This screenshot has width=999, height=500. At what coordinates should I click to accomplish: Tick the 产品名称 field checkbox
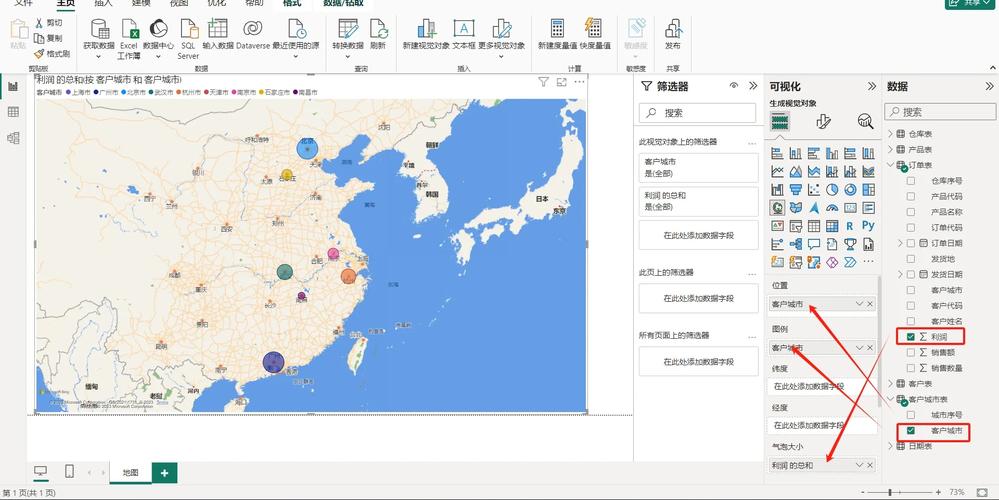pyautogui.click(x=910, y=212)
